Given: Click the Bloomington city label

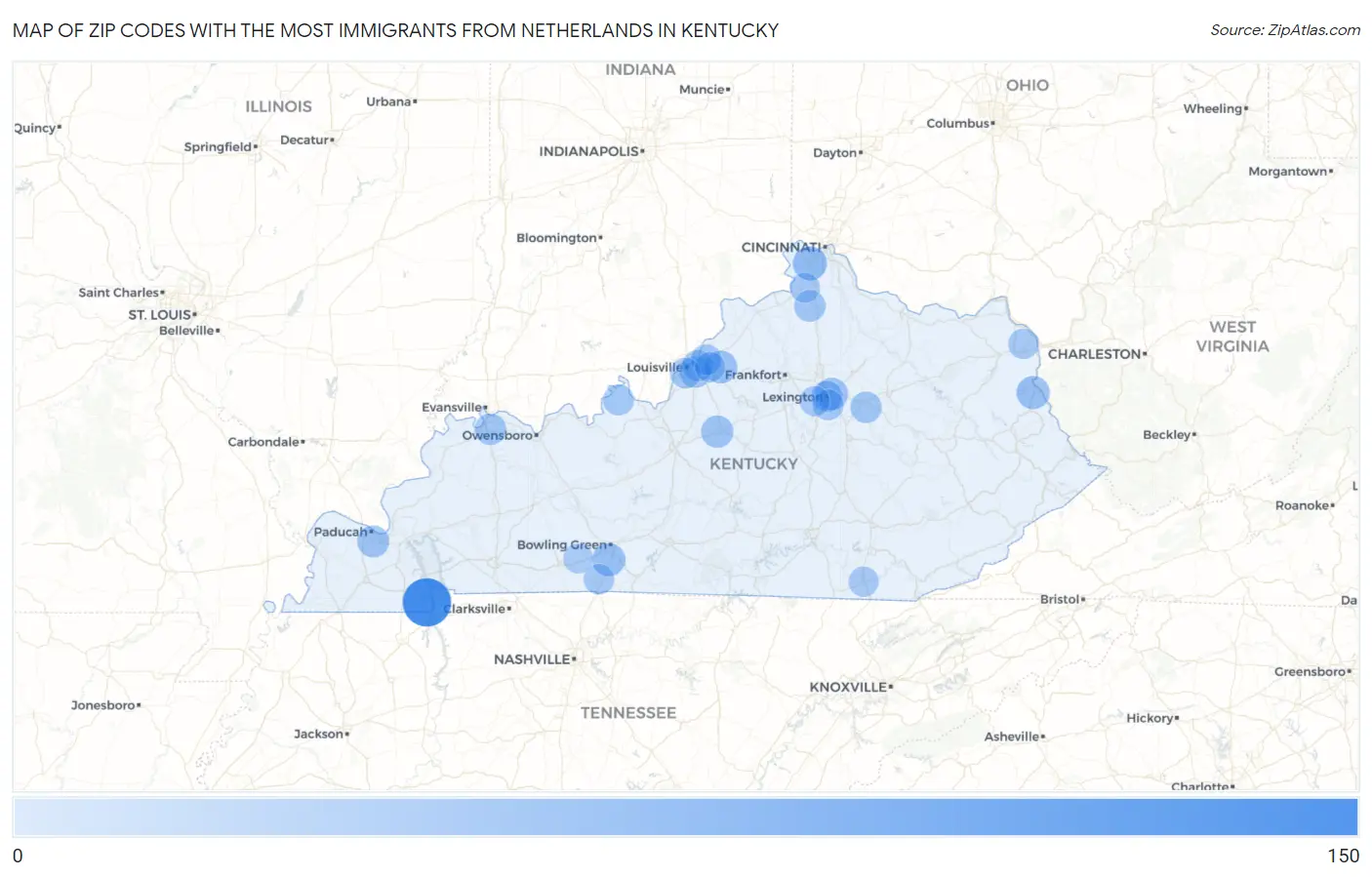Looking at the screenshot, I should 559,238.
